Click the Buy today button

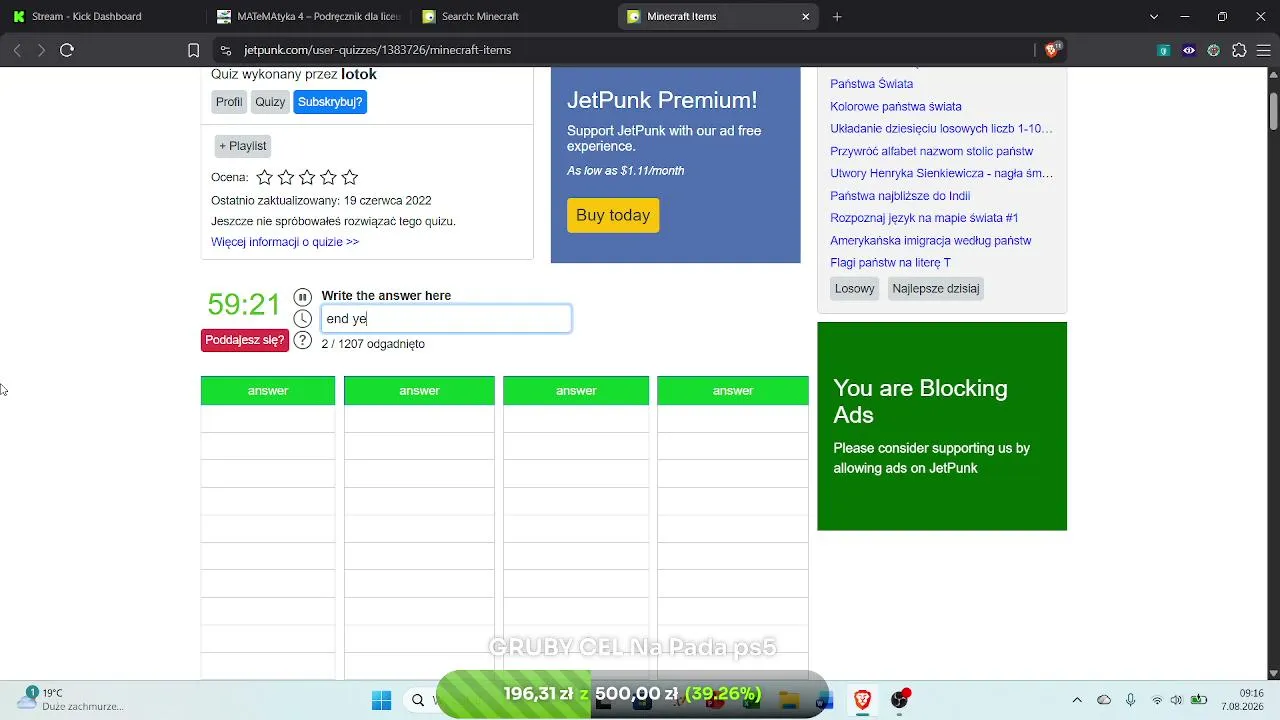click(613, 215)
